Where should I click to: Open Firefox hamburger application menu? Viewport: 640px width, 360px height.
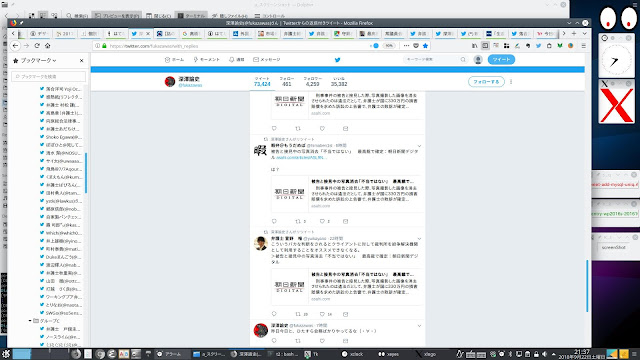click(584, 46)
